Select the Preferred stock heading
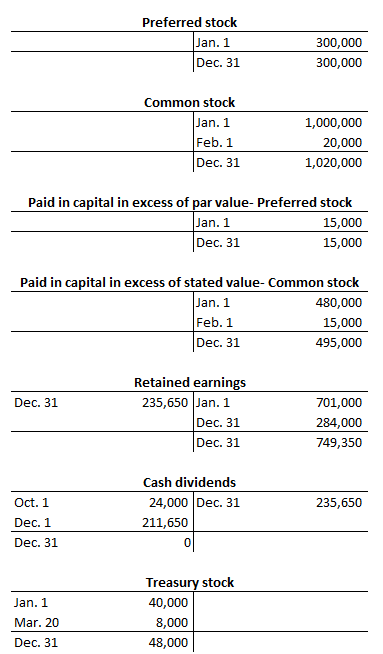The height and width of the screenshot is (654, 383). point(189,22)
